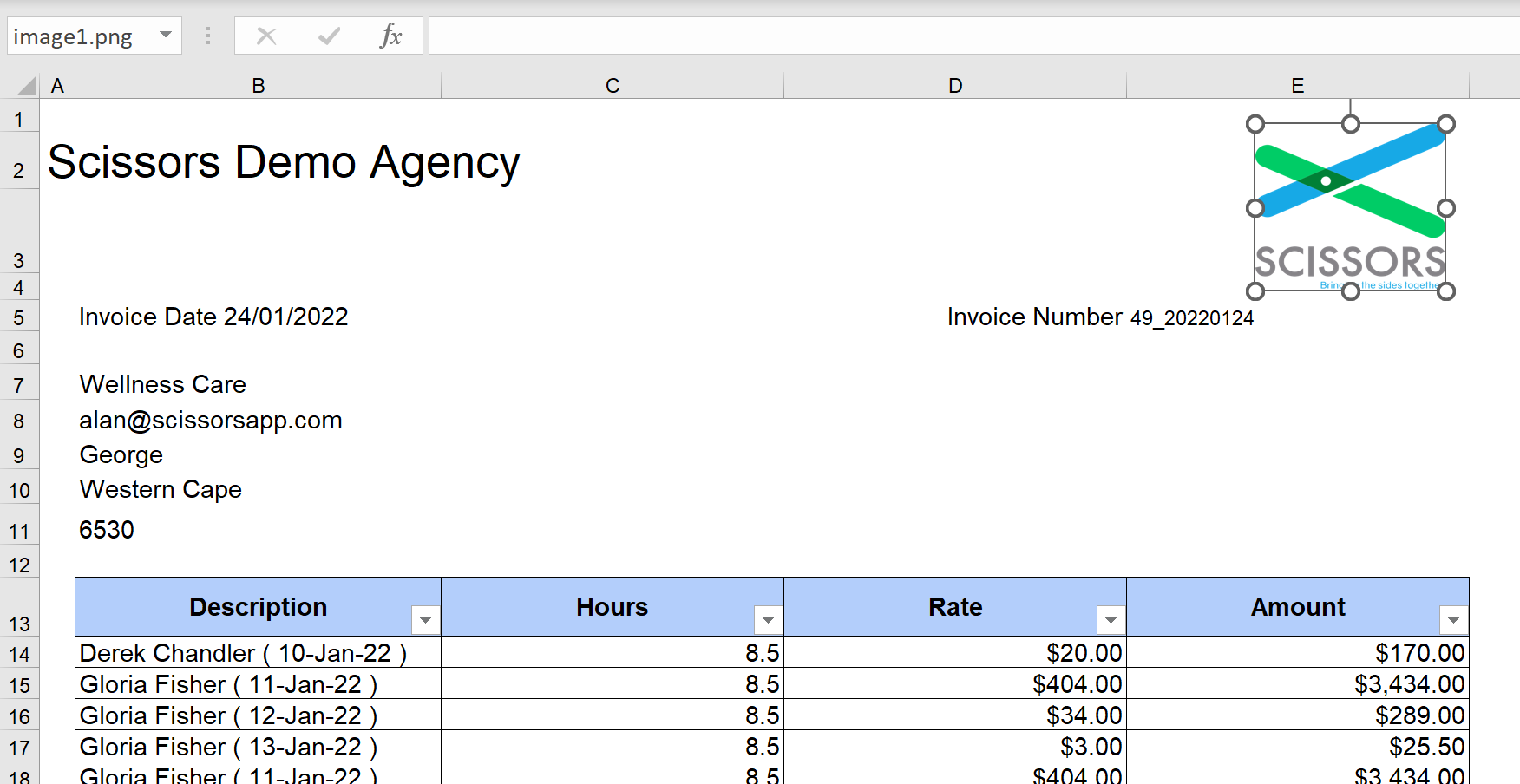The image size is (1520, 784).
Task: Click the Select All corner triangle
Action: pos(27,86)
